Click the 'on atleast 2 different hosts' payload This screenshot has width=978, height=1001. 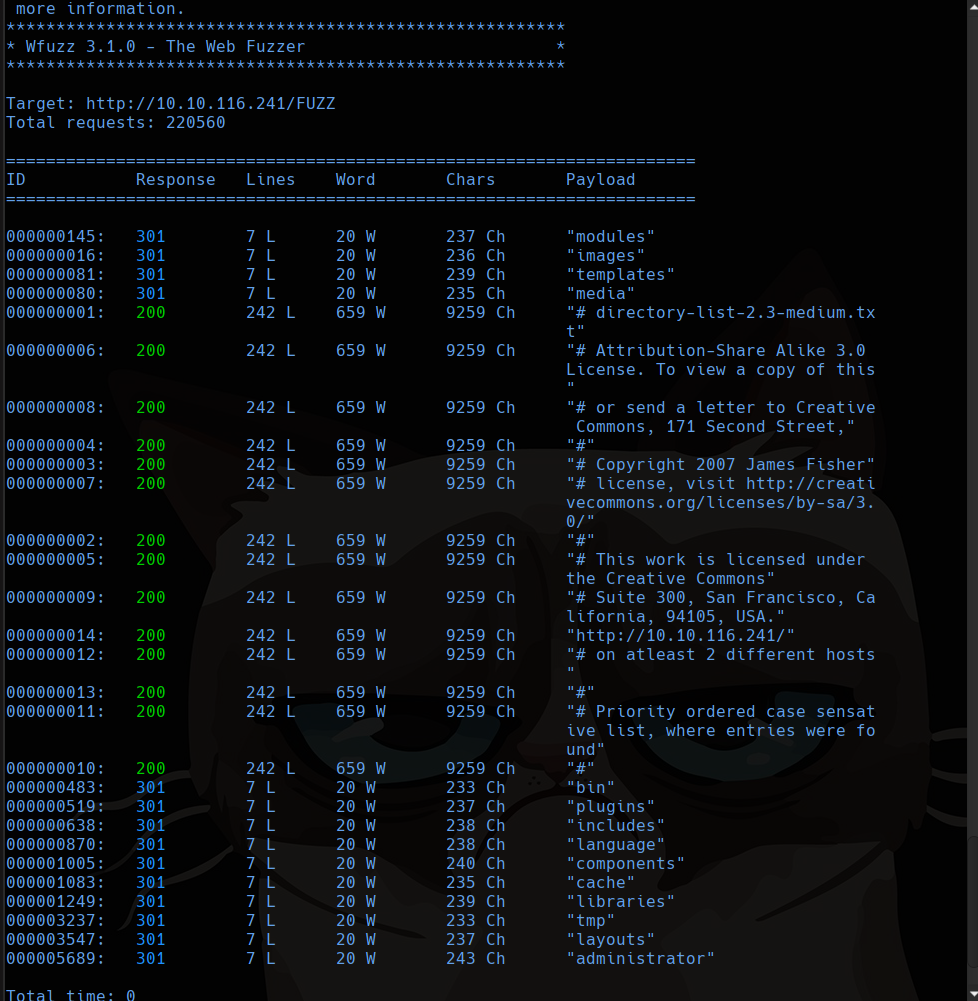point(720,663)
